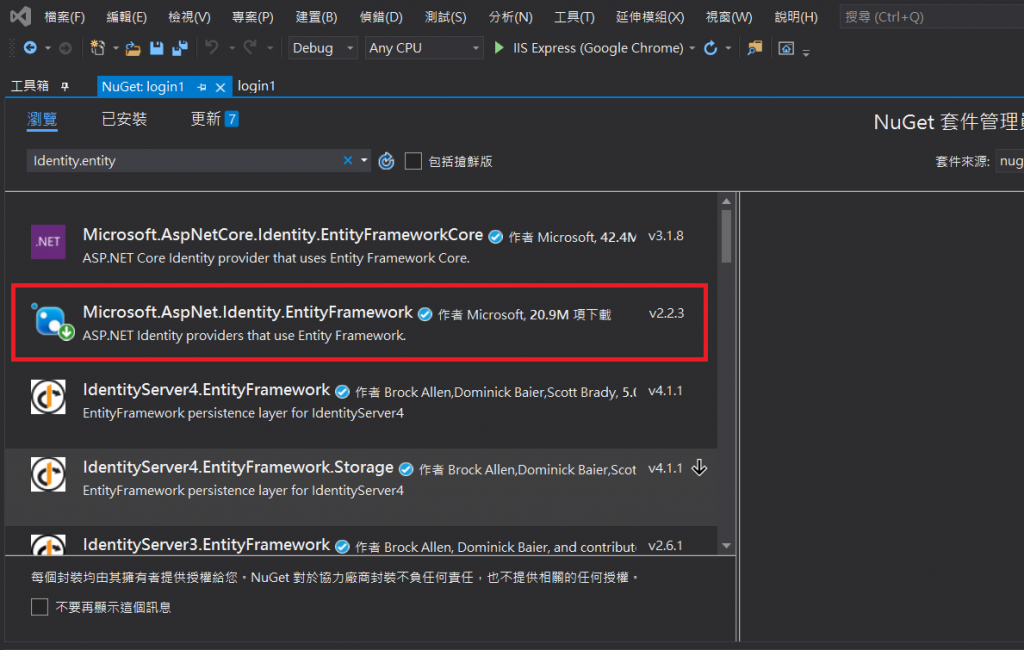Open the 偵錯(D) menu
The height and width of the screenshot is (650, 1024).
[x=381, y=17]
